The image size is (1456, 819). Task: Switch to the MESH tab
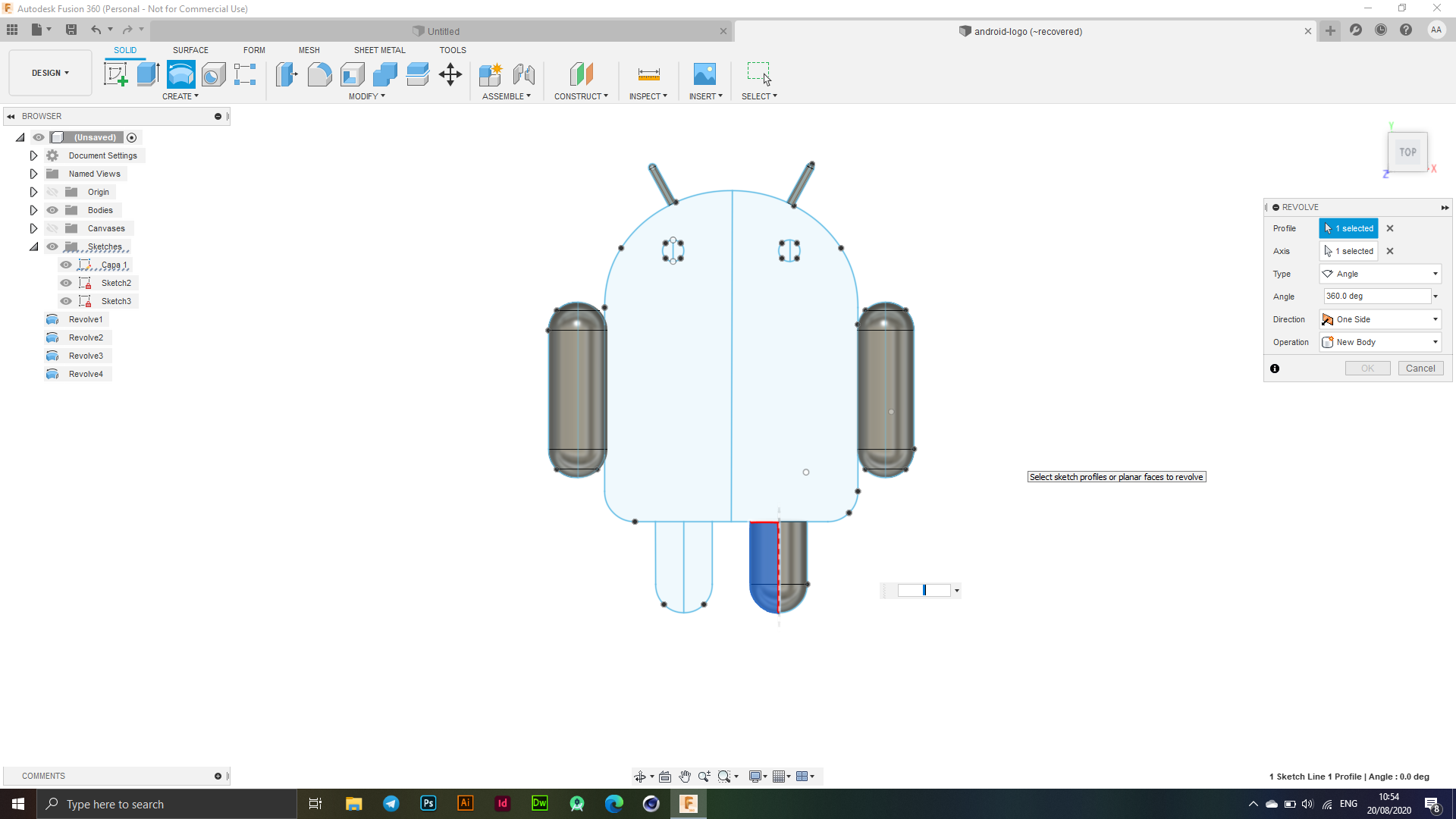point(309,50)
